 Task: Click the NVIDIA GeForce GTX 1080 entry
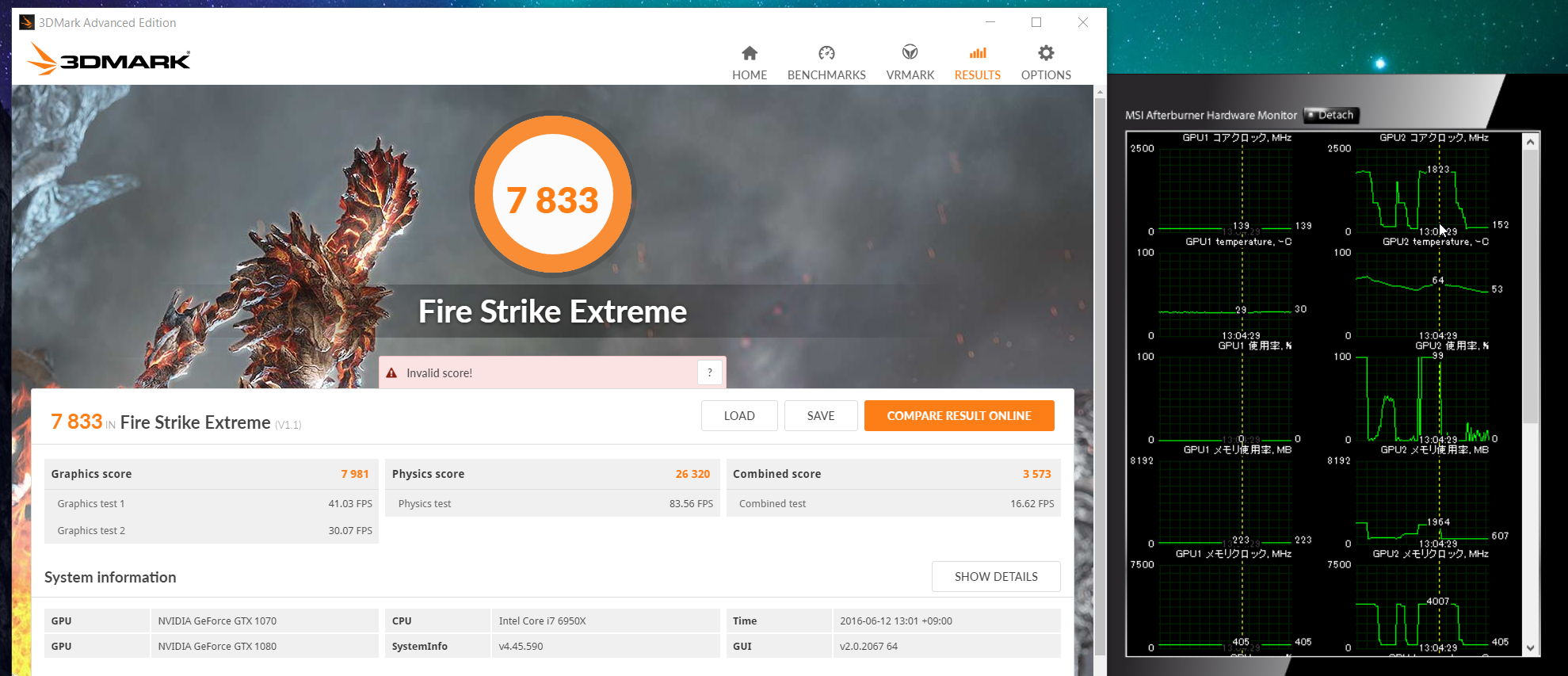pos(217,646)
